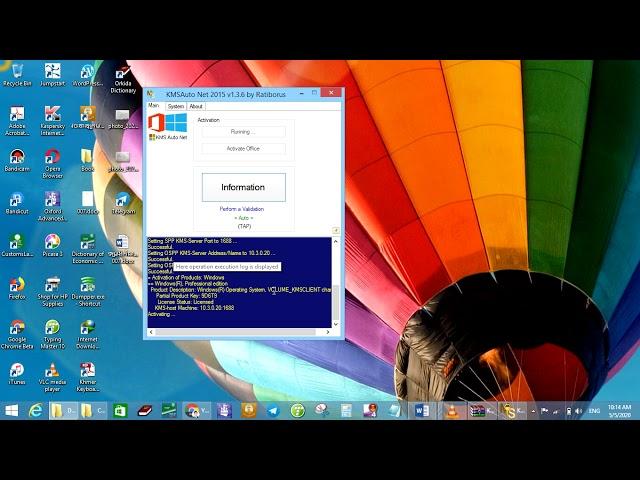Click the Windows Start button

tap(11, 411)
